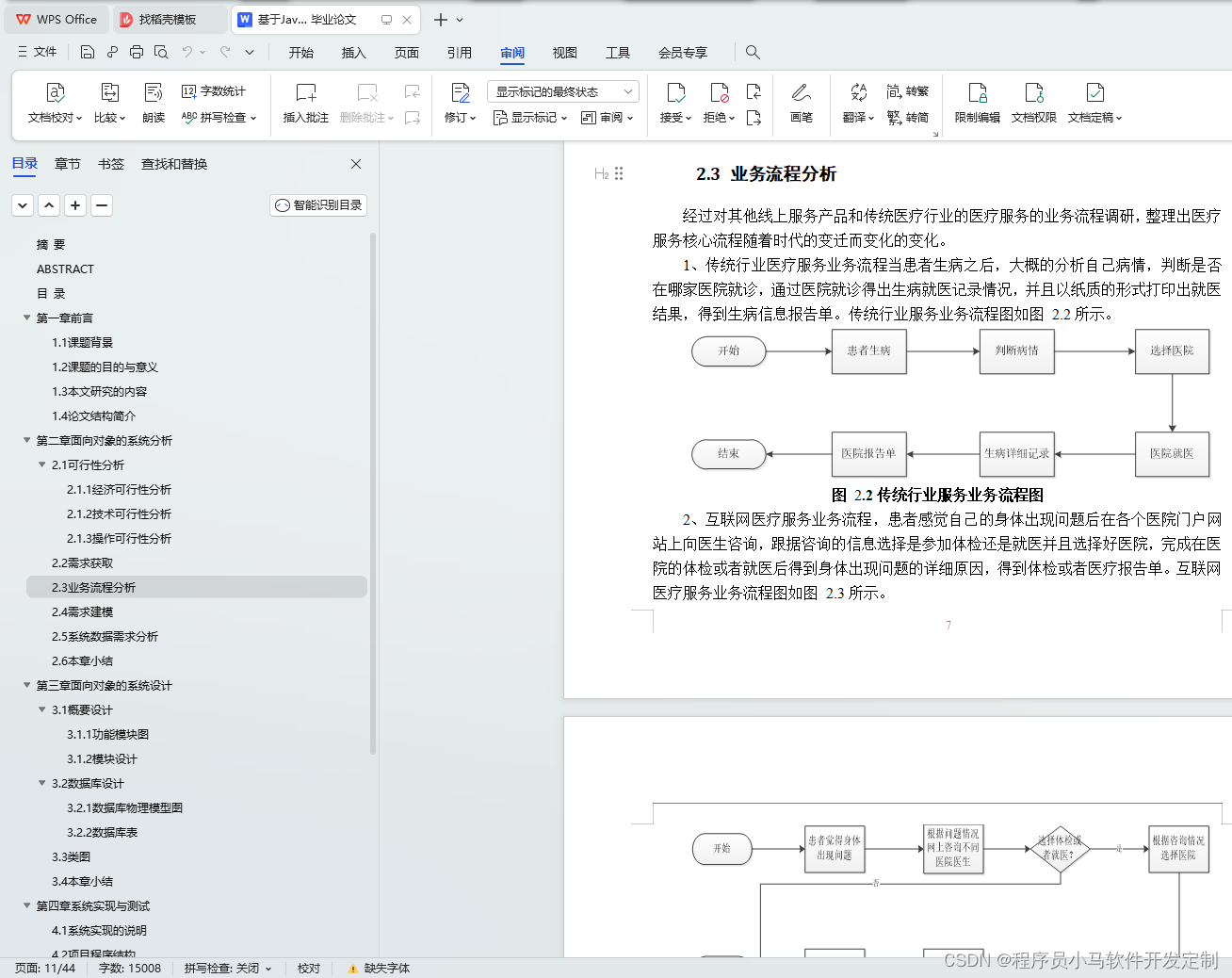The image size is (1232, 978).
Task: Click 转繁 convert to traditional Chinese
Action: click(908, 91)
